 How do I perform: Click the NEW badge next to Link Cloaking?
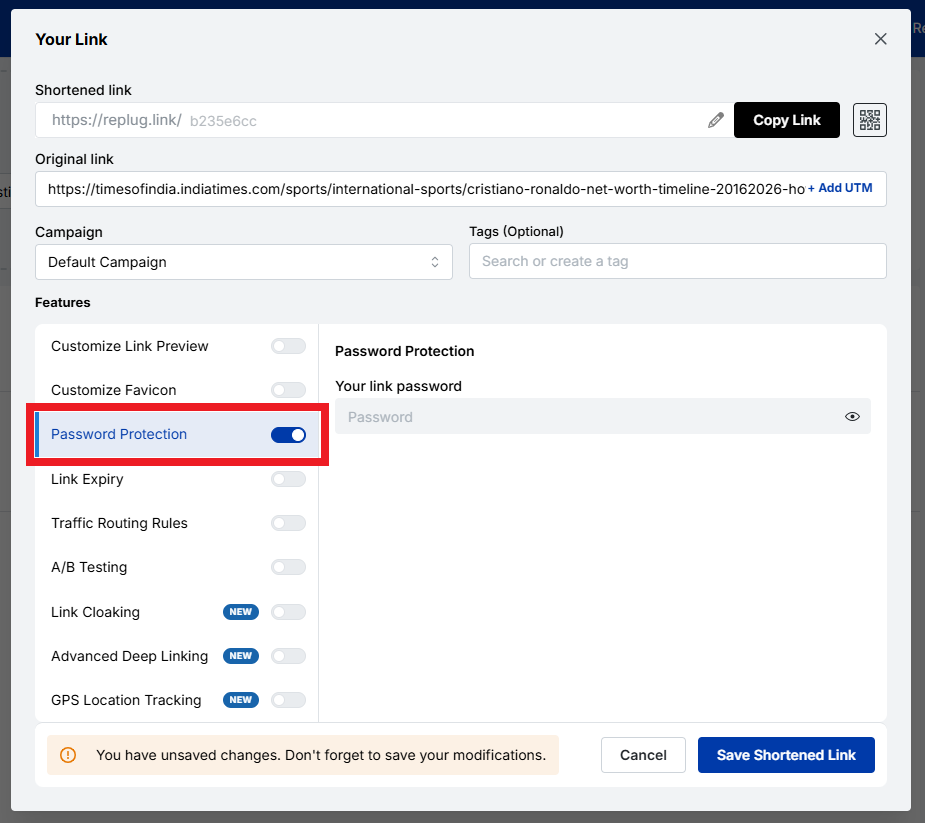pyautogui.click(x=240, y=611)
